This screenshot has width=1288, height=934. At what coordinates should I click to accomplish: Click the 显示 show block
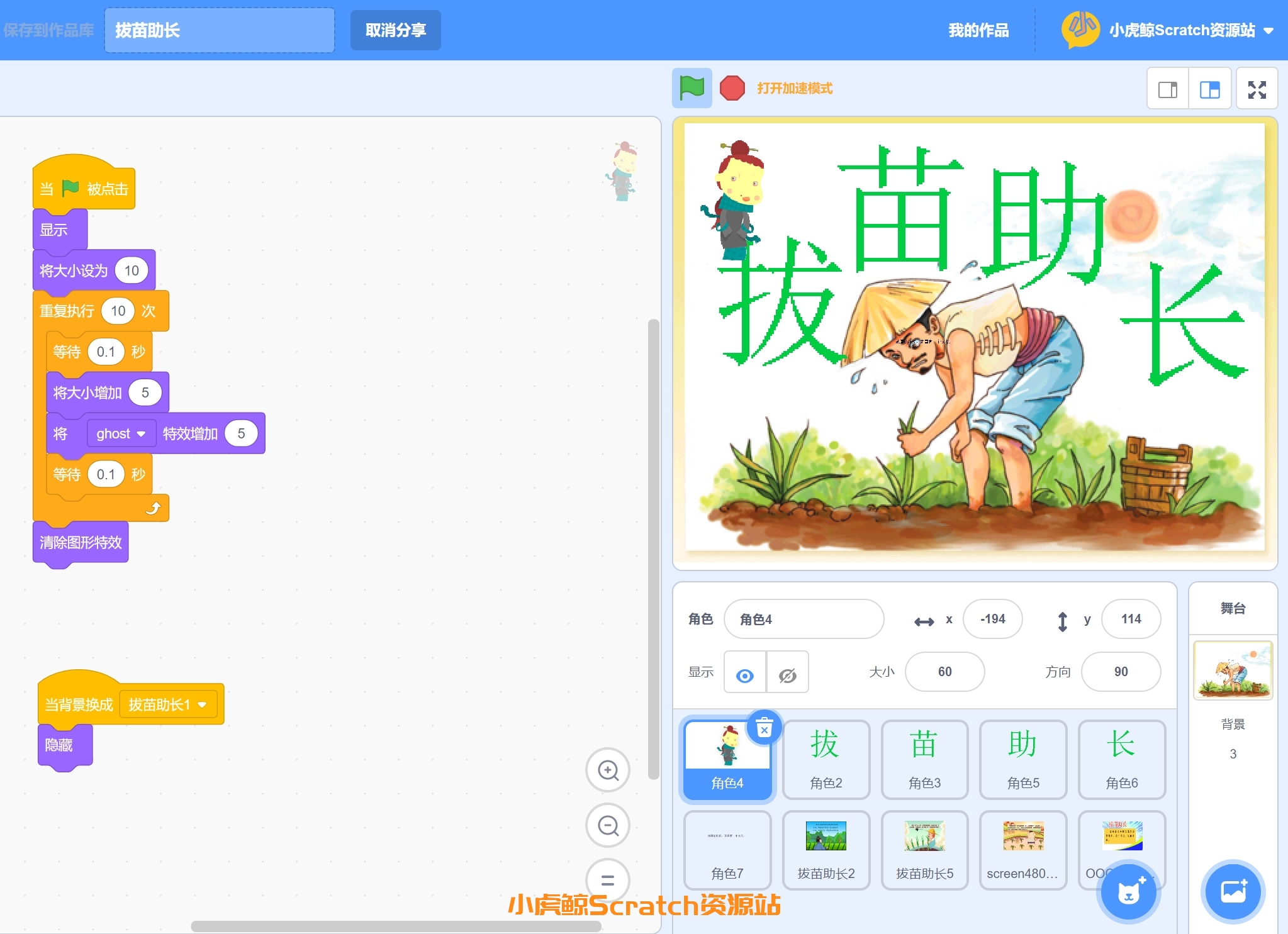[60, 230]
